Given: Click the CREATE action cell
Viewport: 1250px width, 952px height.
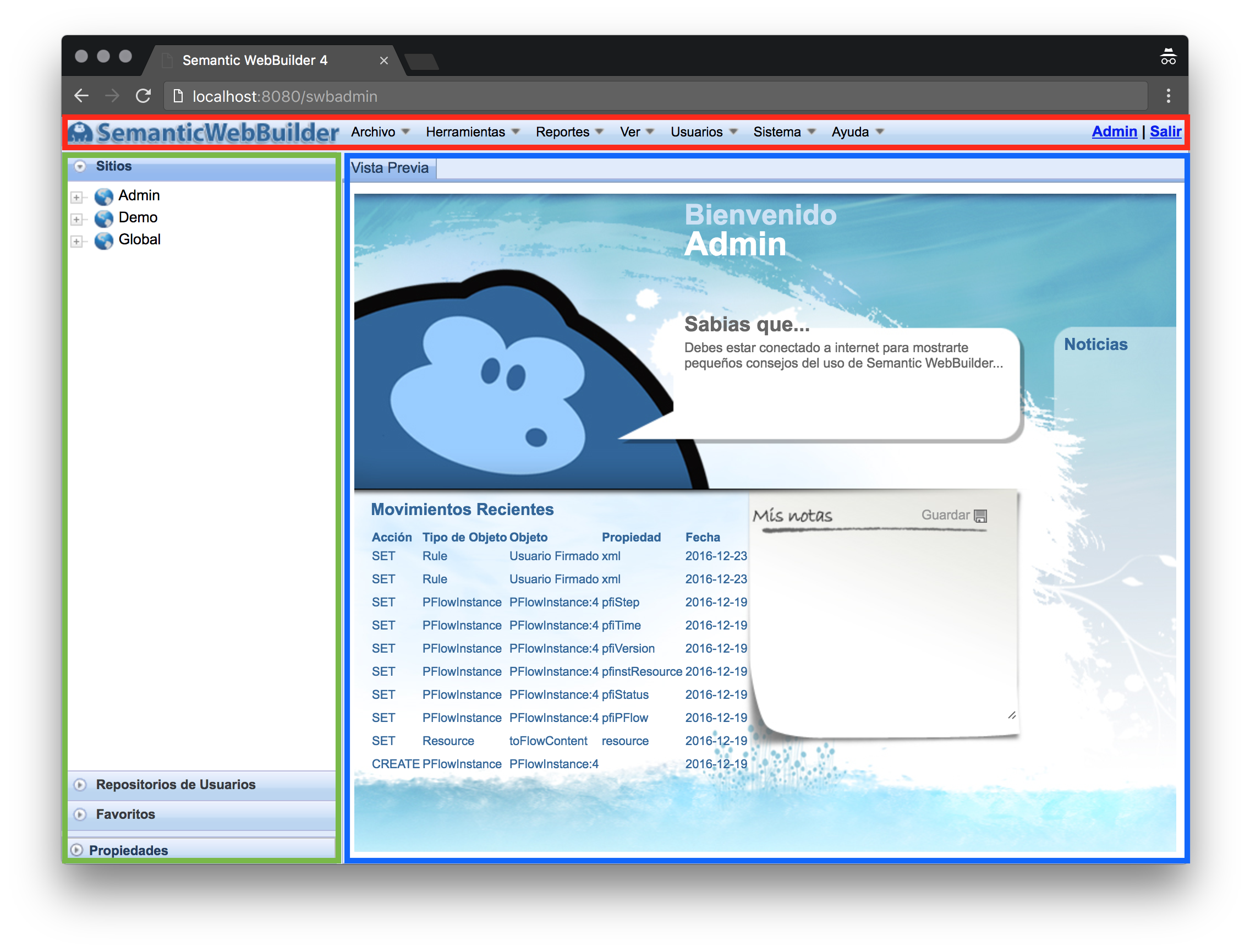Looking at the screenshot, I should [x=395, y=764].
